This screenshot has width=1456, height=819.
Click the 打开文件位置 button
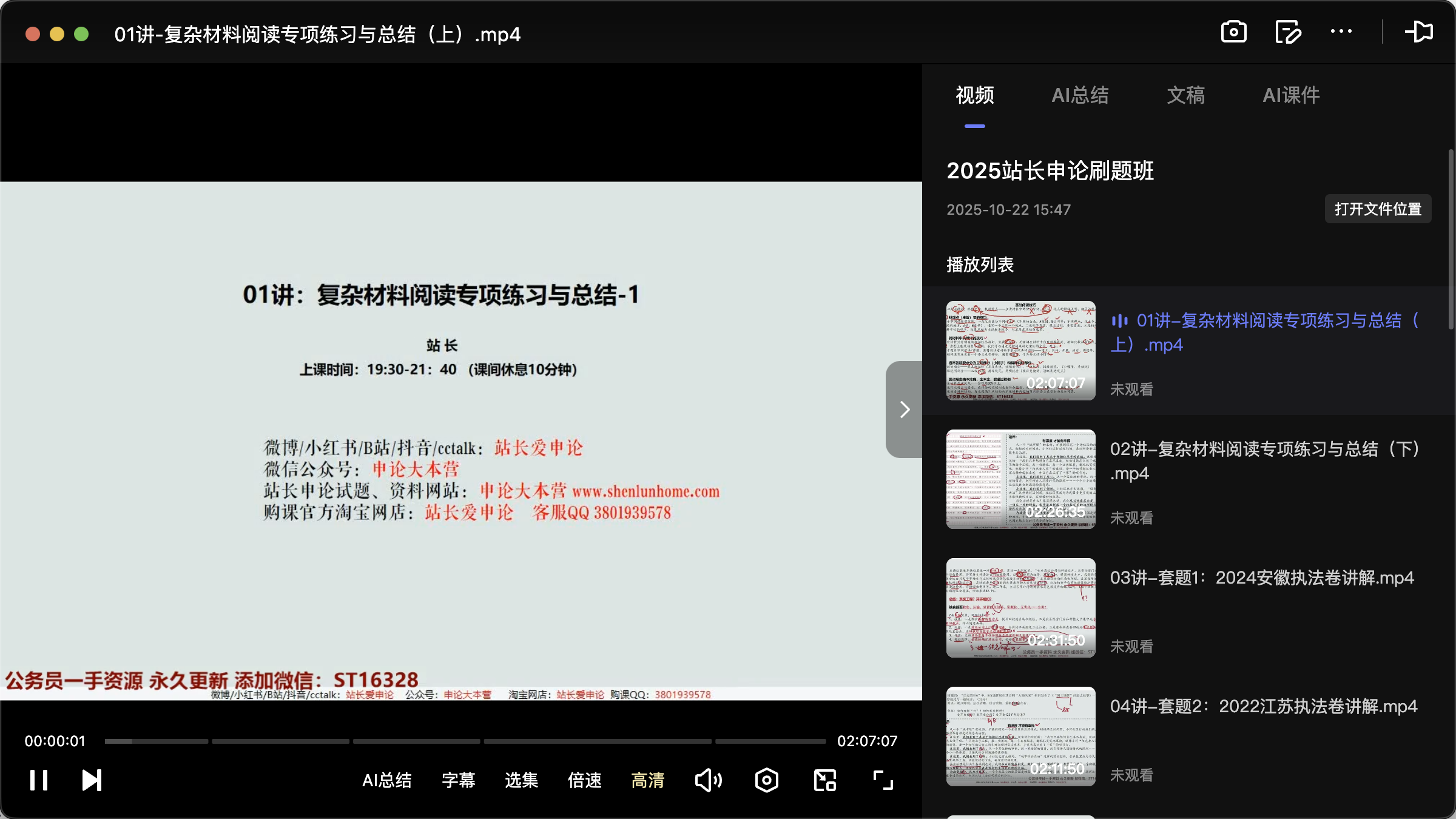1378,209
